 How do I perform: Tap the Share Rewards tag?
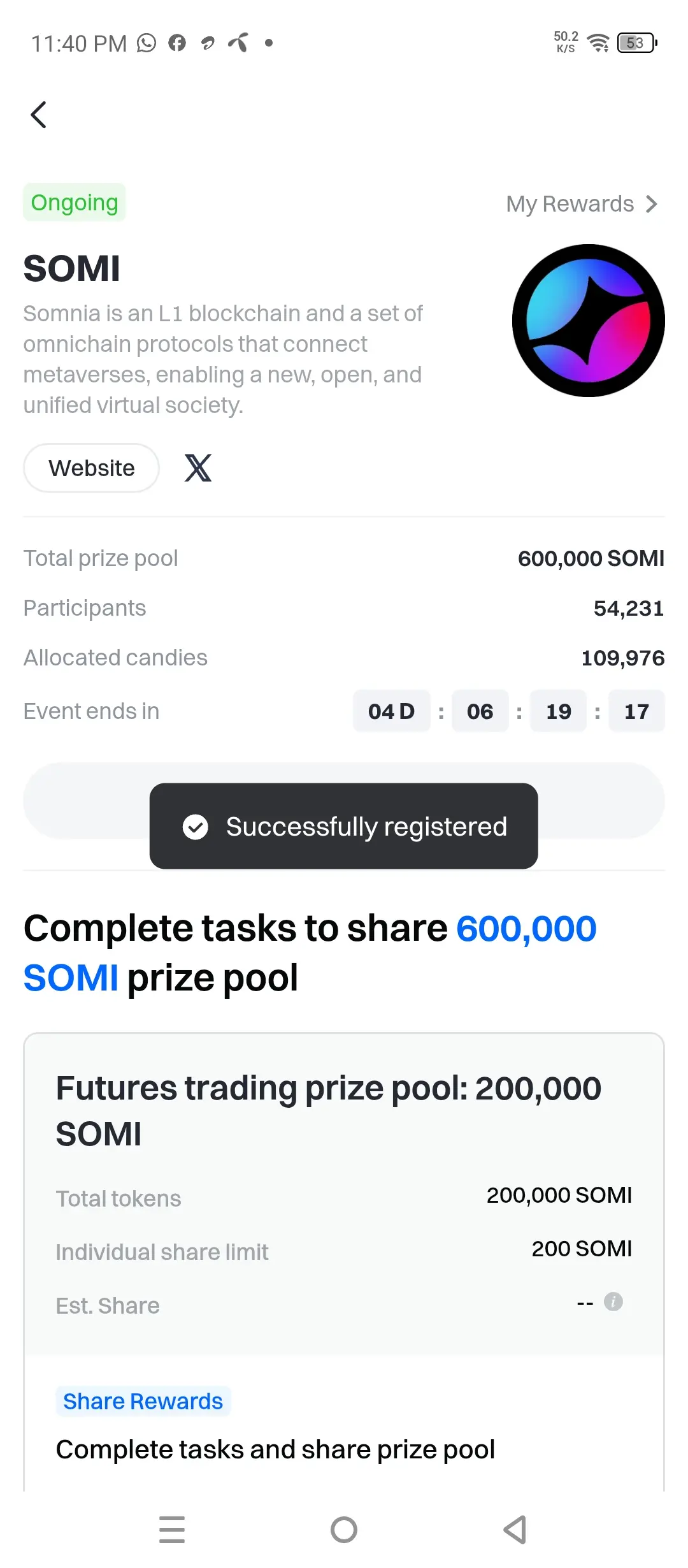[x=143, y=1401]
